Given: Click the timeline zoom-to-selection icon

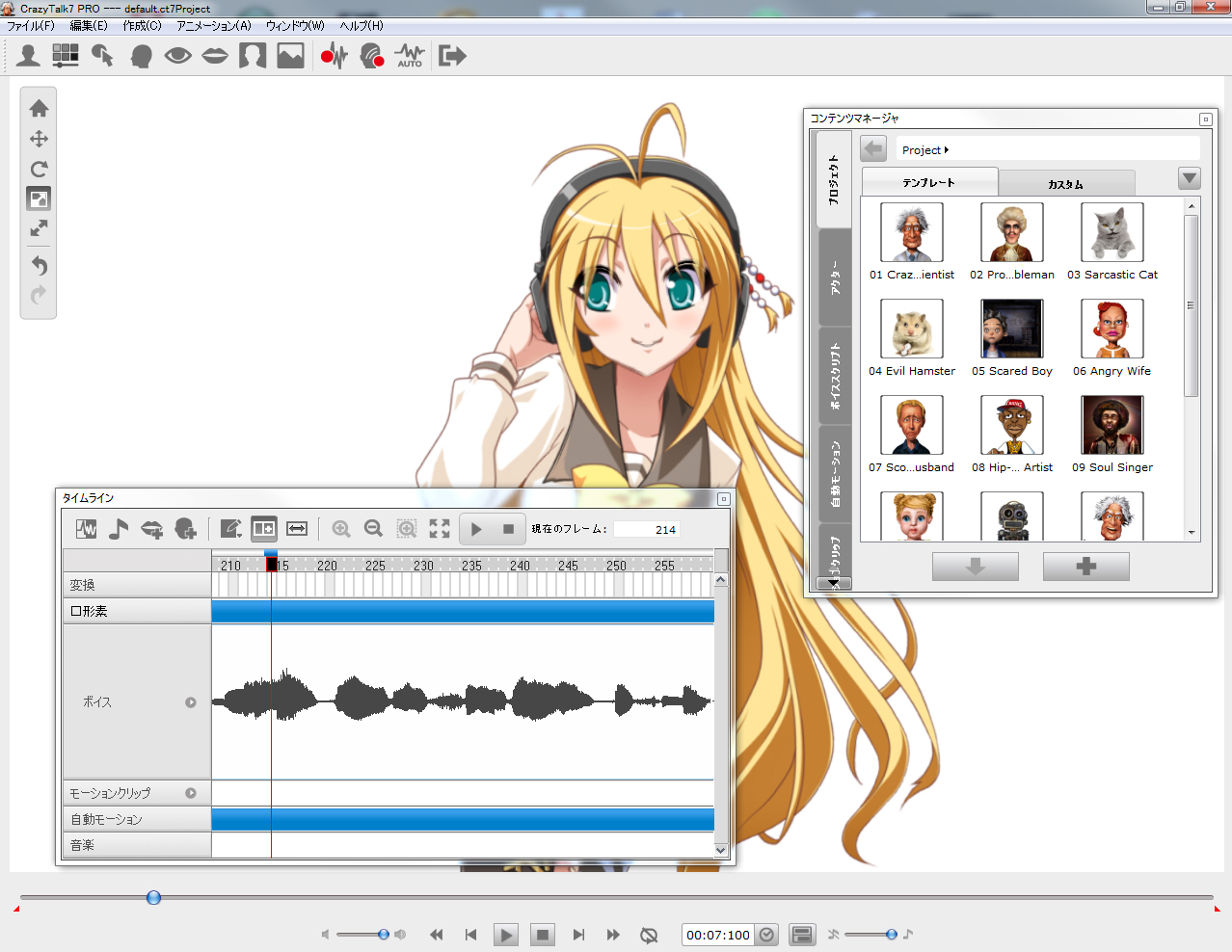Looking at the screenshot, I should click(x=407, y=528).
